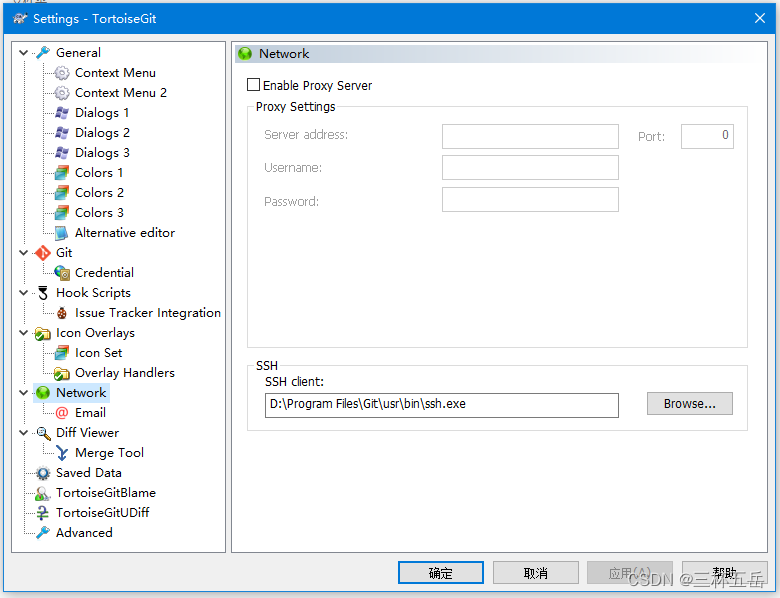Close the TortoiseGit Settings window
780x598 pixels.
[760, 18]
